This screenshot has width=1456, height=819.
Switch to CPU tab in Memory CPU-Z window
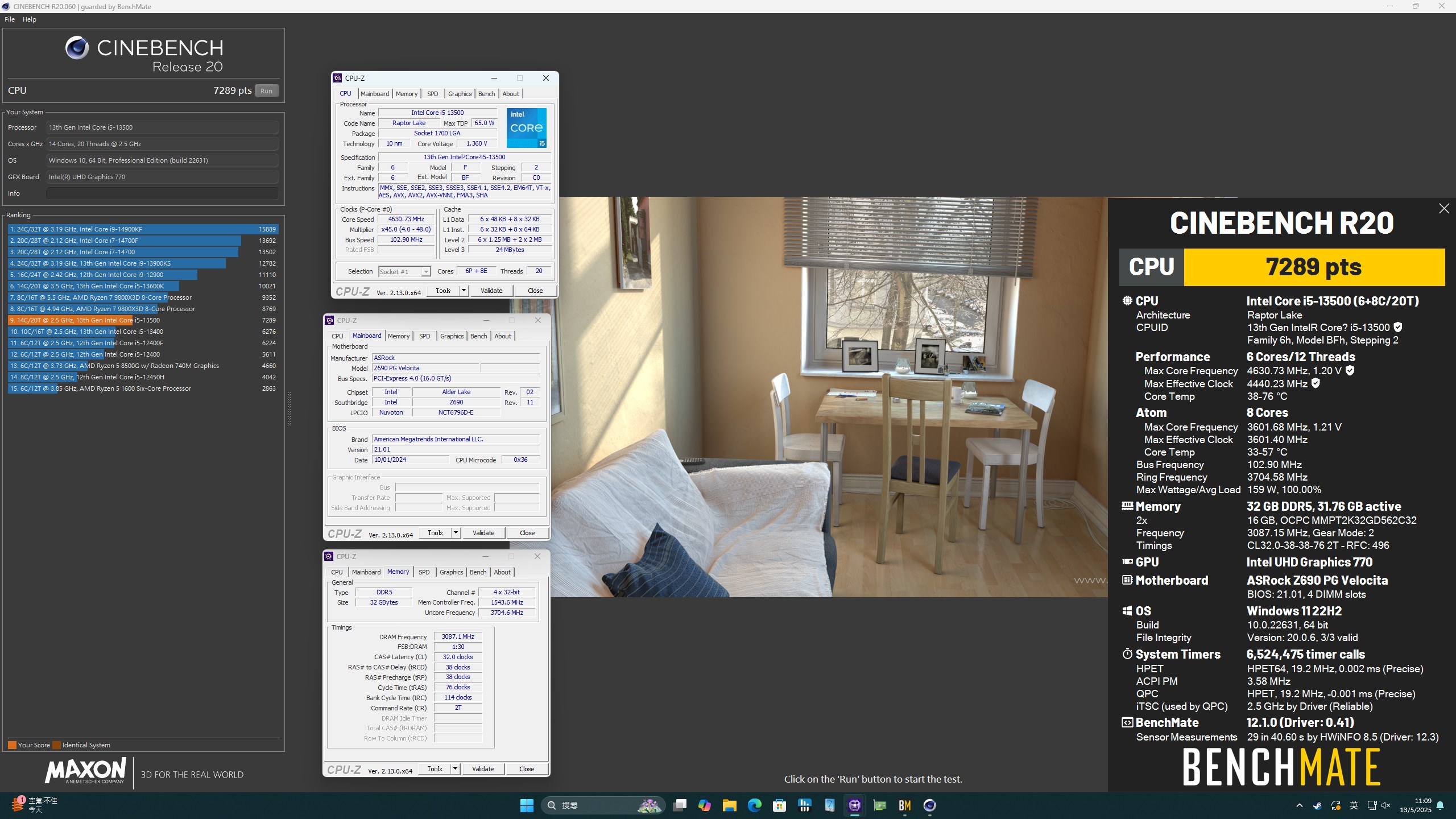pos(337,572)
